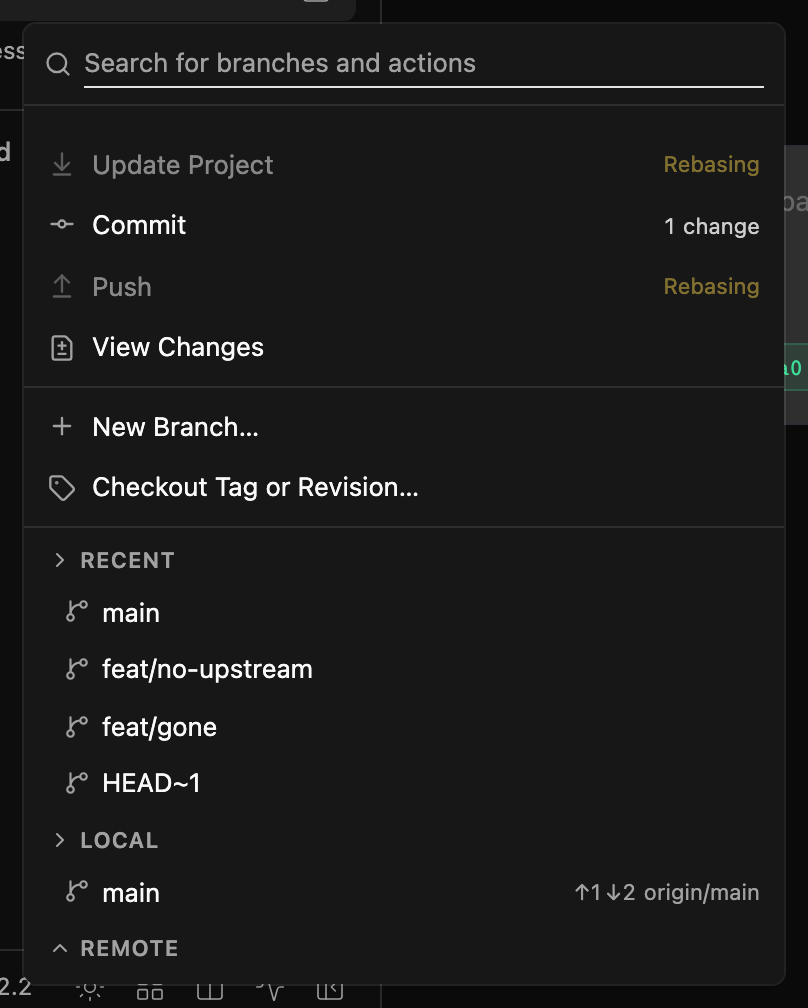Select the feat/no-upstream branch
This screenshot has height=1008, width=808.
pyautogui.click(x=404, y=669)
